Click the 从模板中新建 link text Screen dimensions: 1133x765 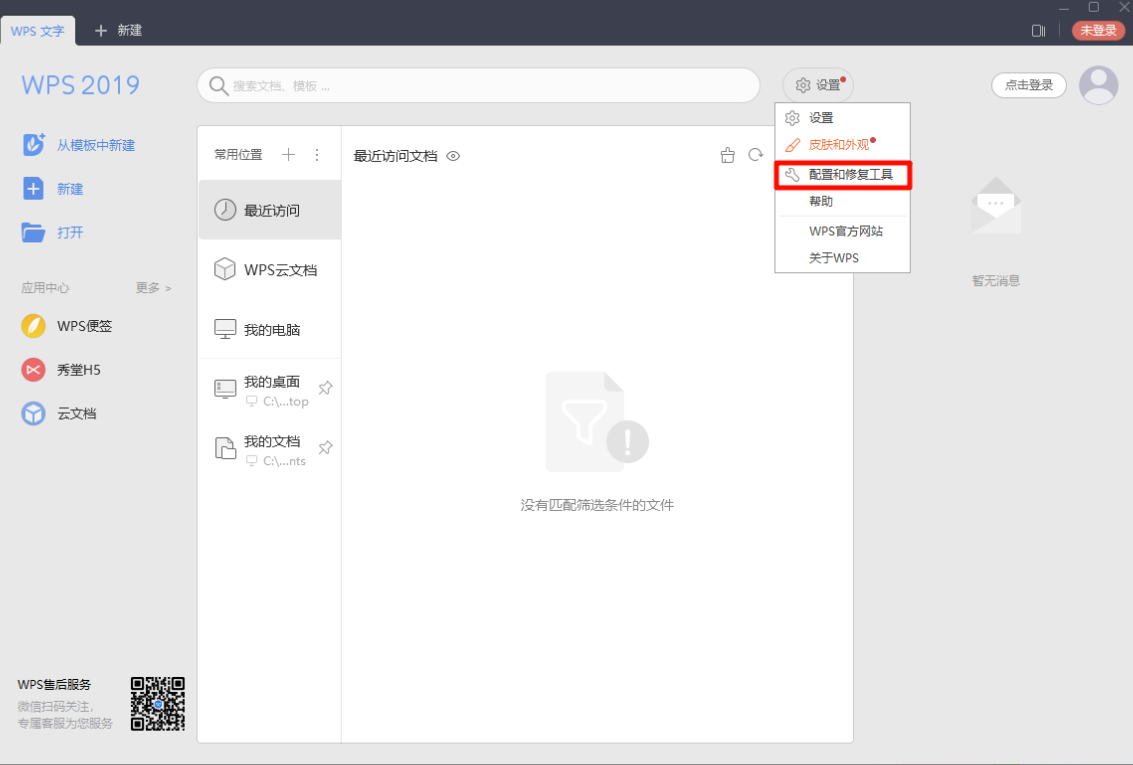pos(96,145)
